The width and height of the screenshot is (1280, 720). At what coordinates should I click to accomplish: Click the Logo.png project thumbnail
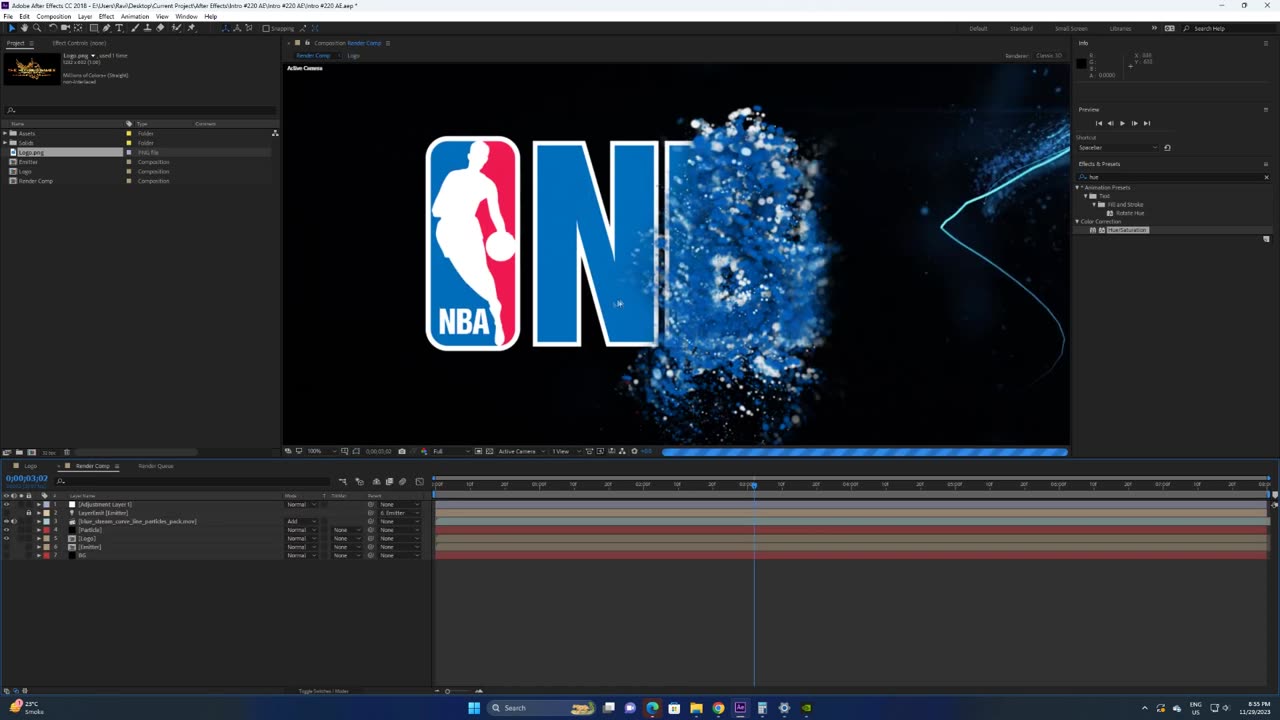click(x=30, y=68)
